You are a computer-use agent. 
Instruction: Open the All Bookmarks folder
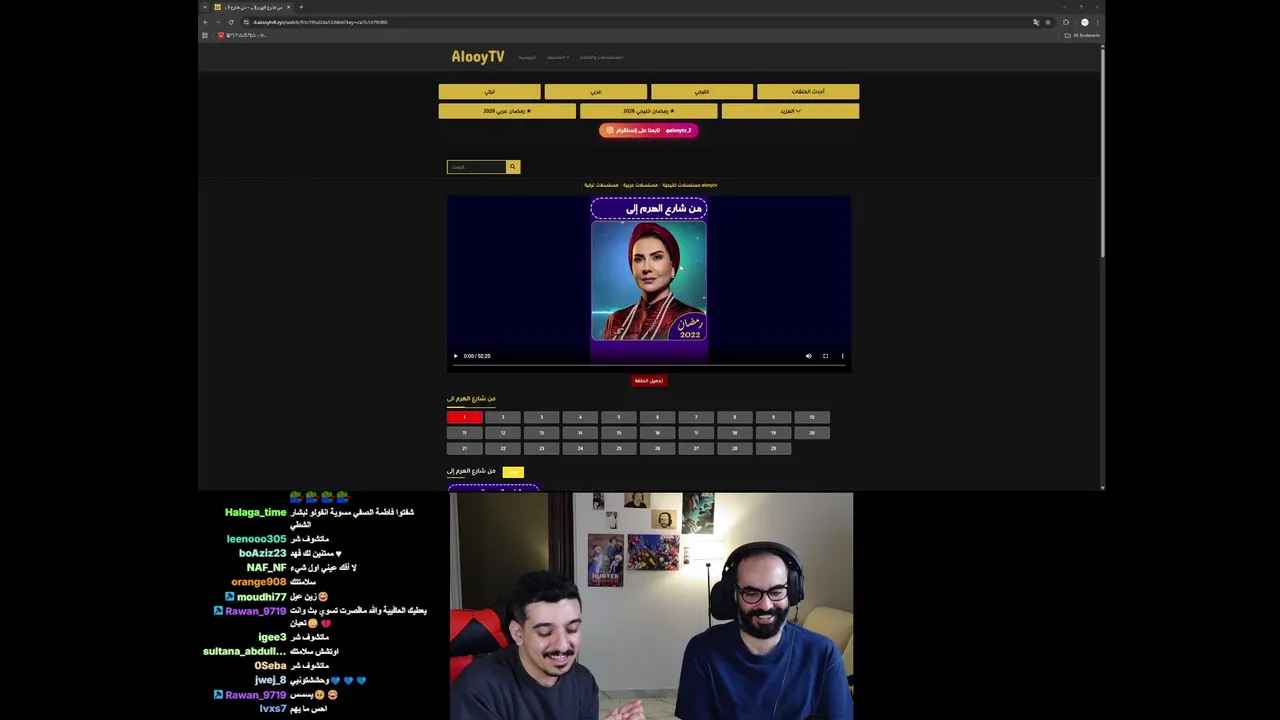(x=1082, y=35)
